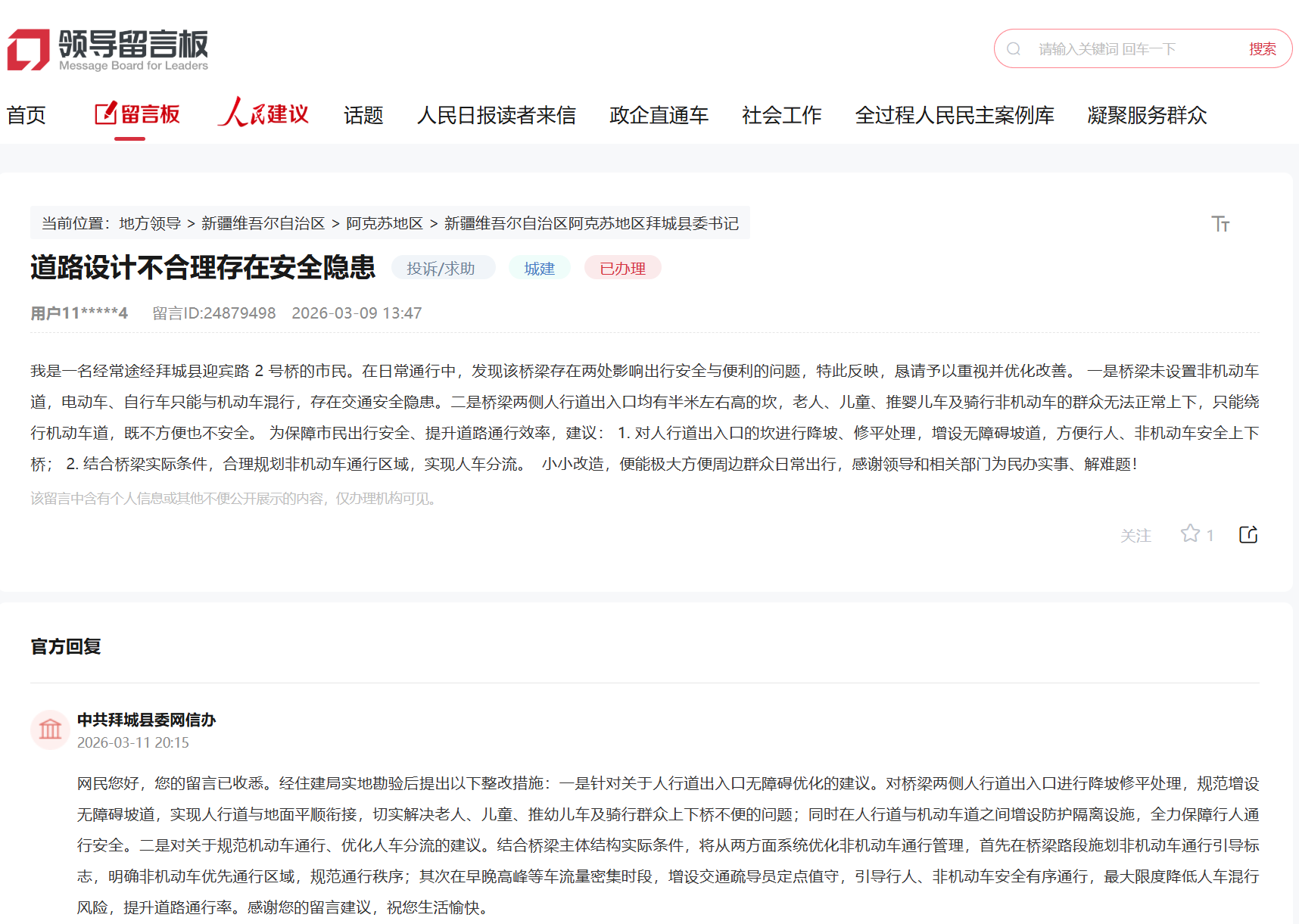1299x924 pixels.
Task: Click the 阿克苏地区 breadcrumb link
Action: [x=385, y=223]
